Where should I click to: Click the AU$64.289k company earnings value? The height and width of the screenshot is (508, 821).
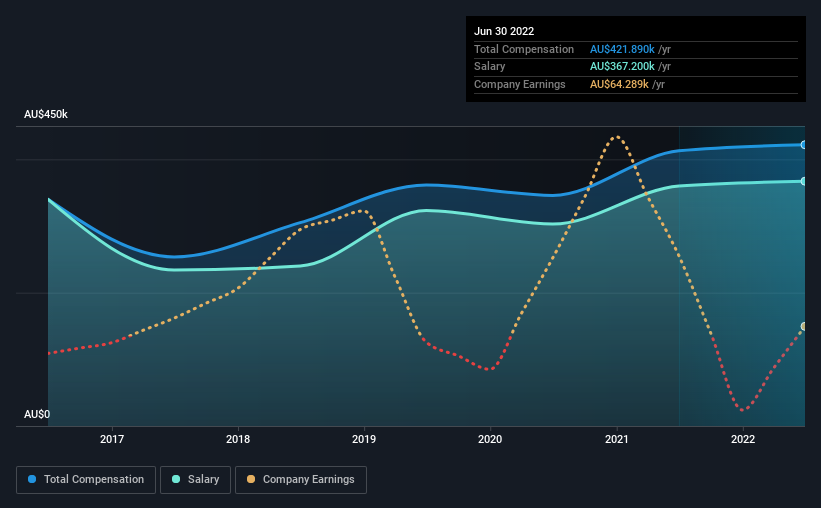(x=619, y=84)
